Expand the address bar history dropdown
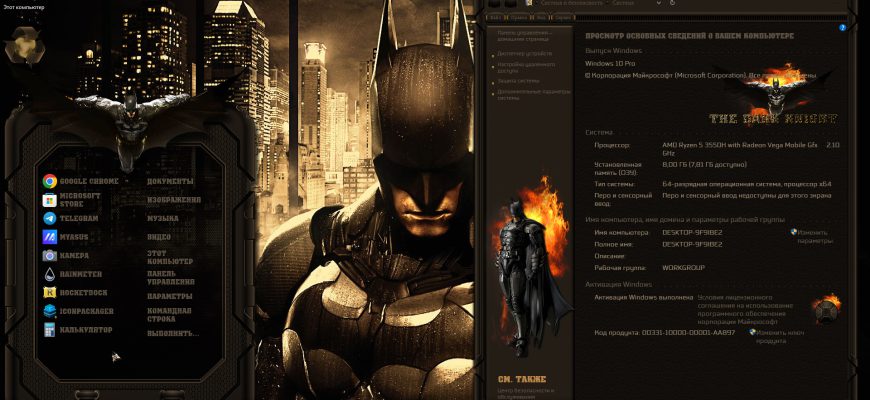The image size is (870, 400). click(659, 3)
